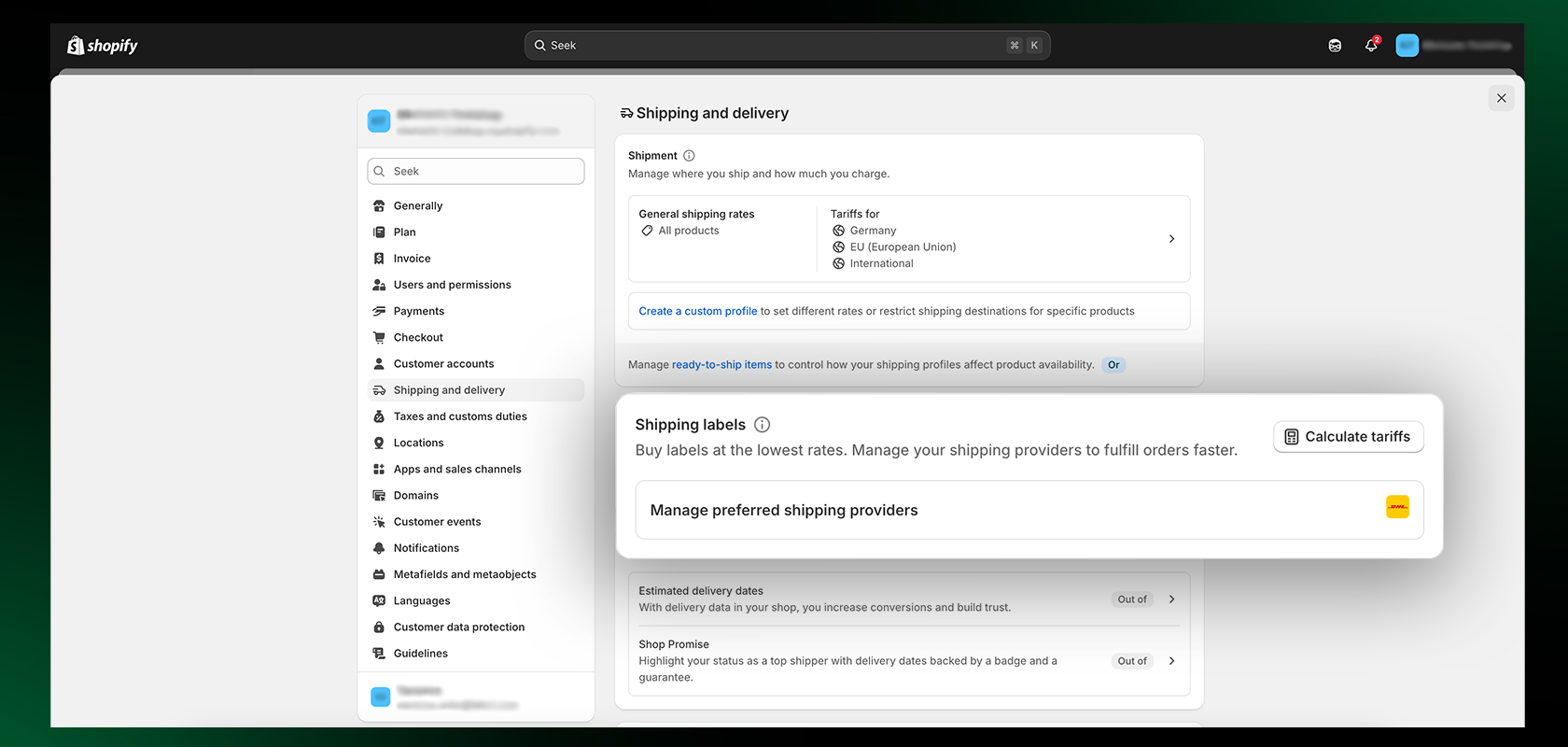
Task: Click EU (European Union) tariff zone
Action: pos(894,247)
